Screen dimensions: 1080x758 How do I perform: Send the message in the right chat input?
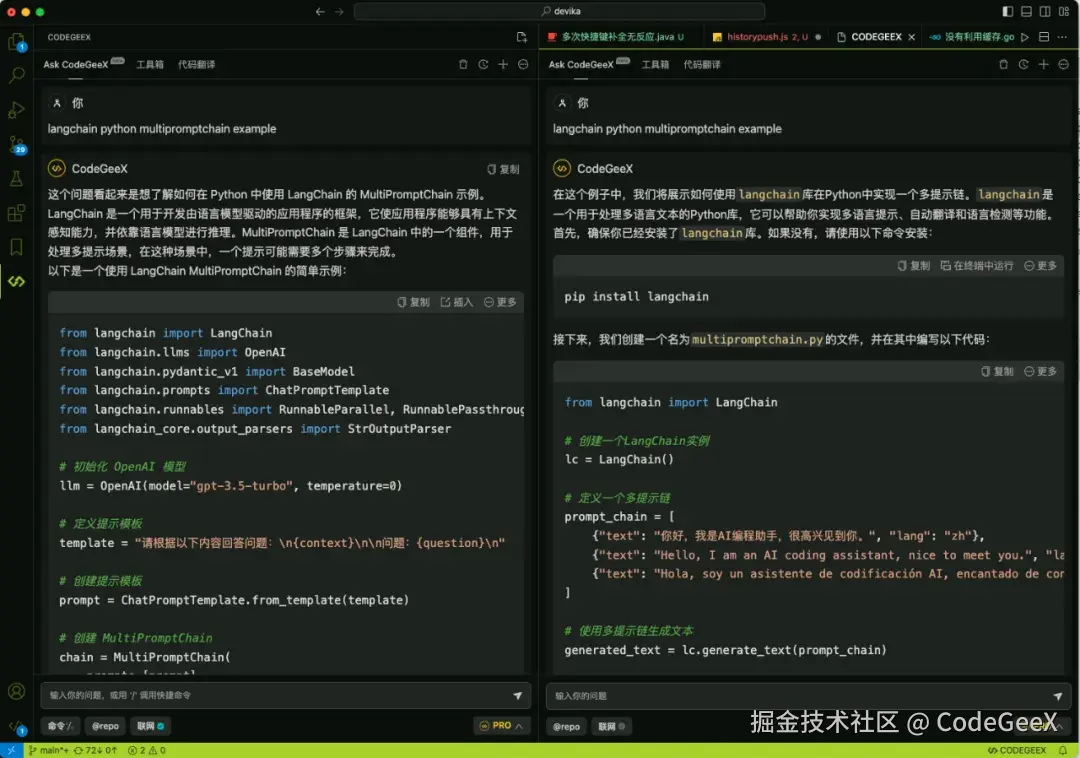tap(1058, 696)
